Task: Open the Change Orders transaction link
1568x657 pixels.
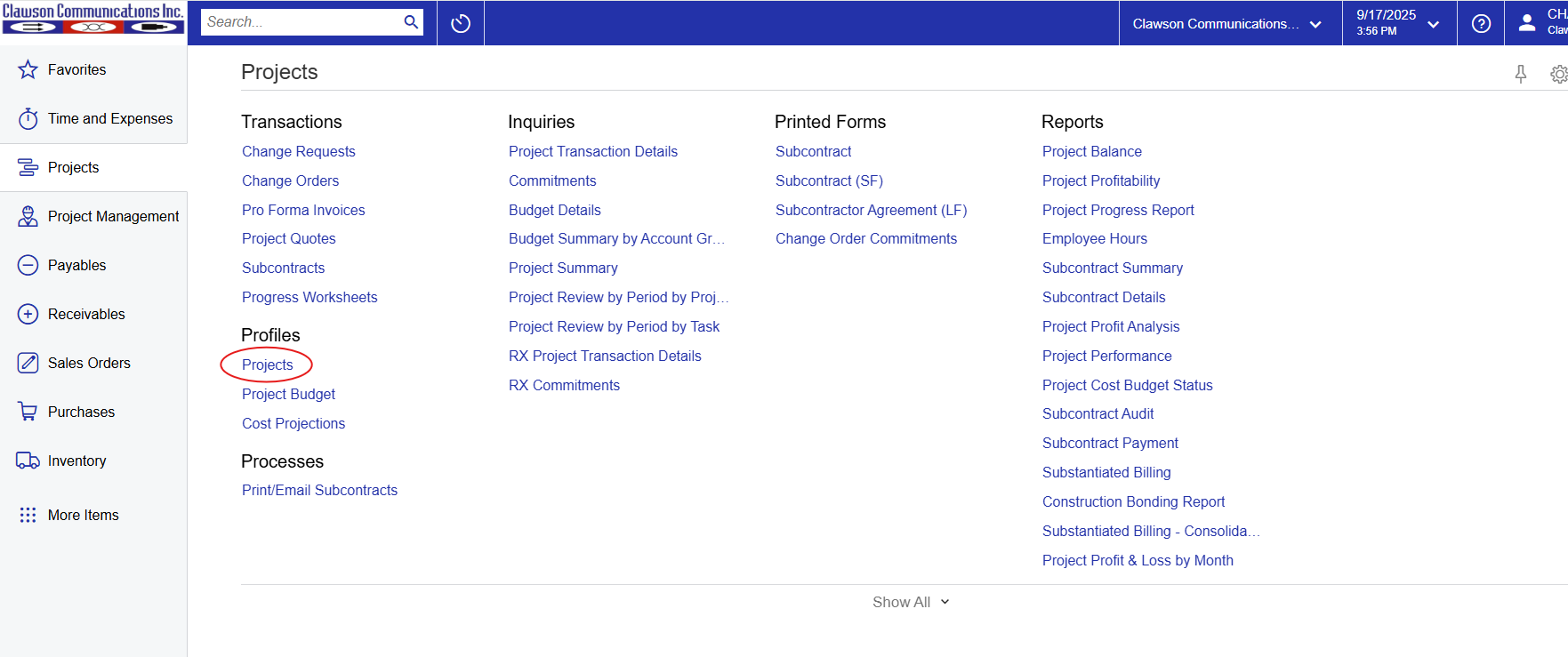Action: [290, 180]
